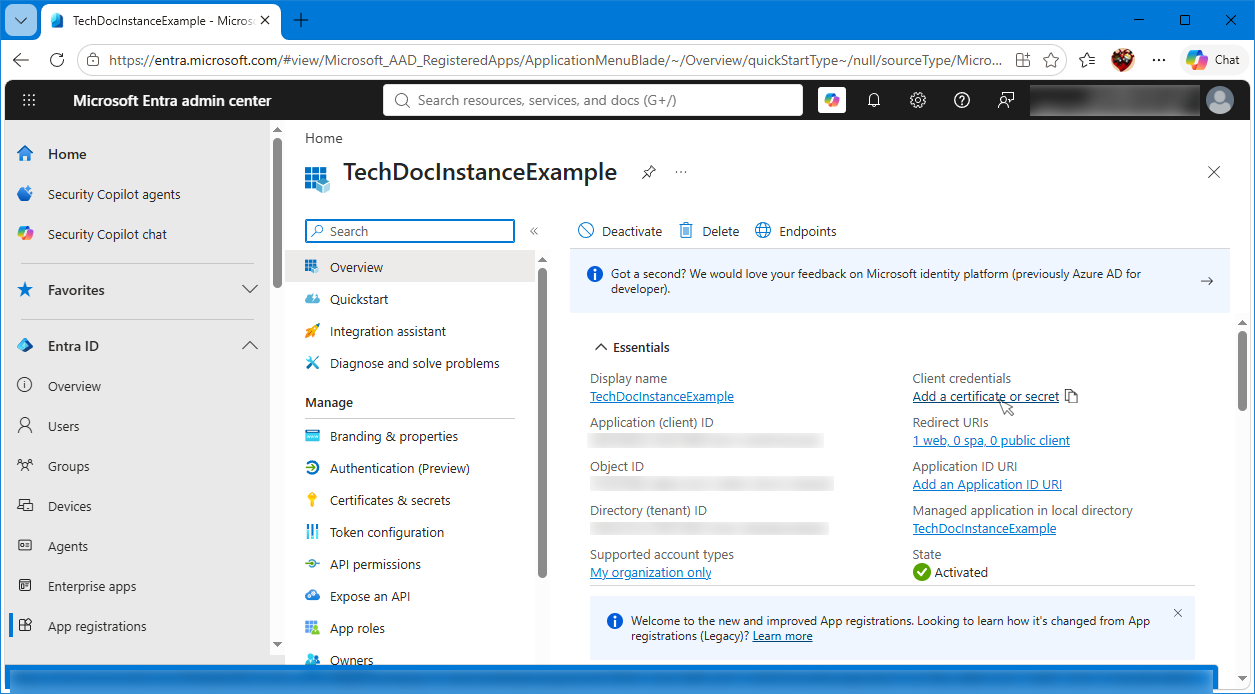Screen dimensions: 1255x694
Task: Open browser favorites list icon
Action: 1087,60
